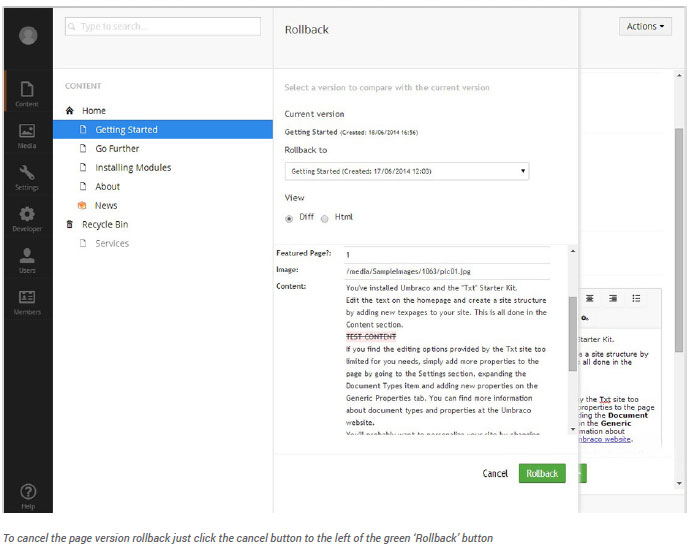This screenshot has width=694, height=551.
Task: Open the Help question mark icon
Action: pyautogui.click(x=28, y=496)
